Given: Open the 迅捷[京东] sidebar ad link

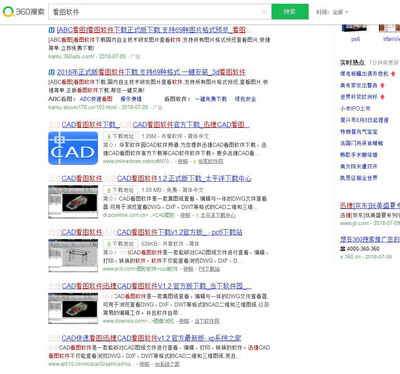Looking at the screenshot, I should [x=370, y=206].
